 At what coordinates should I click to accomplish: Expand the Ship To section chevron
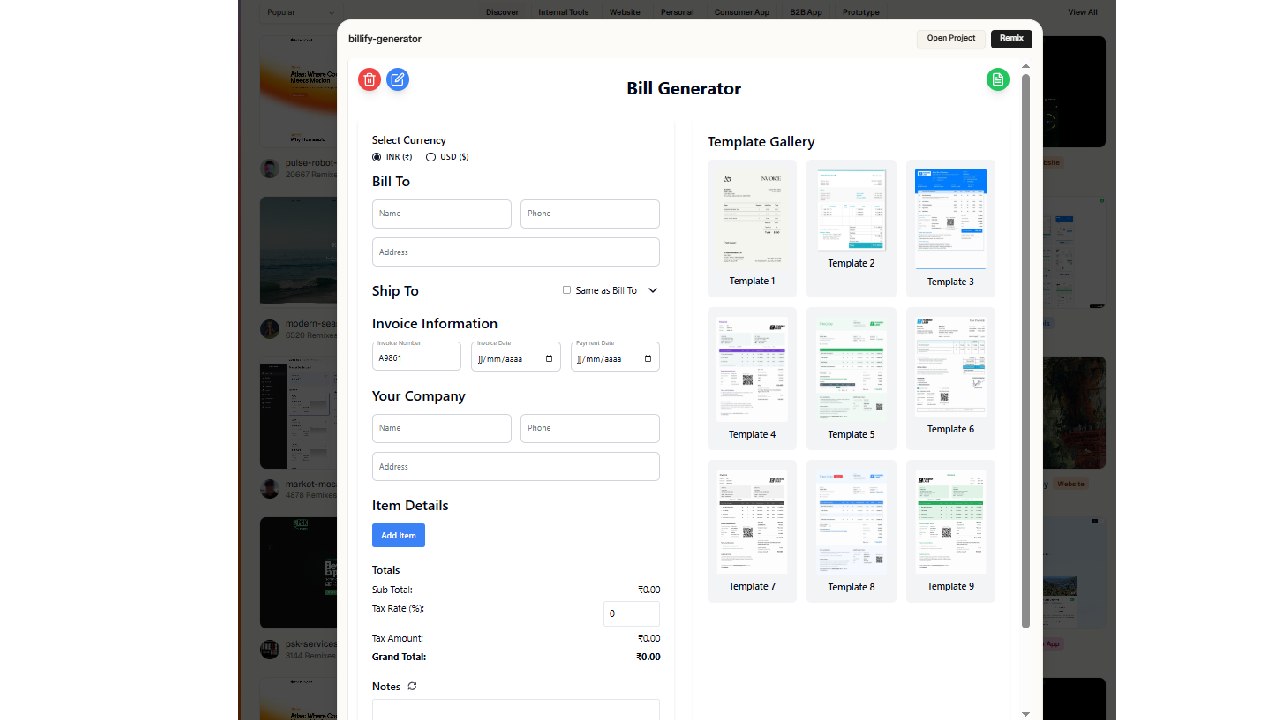tap(652, 291)
